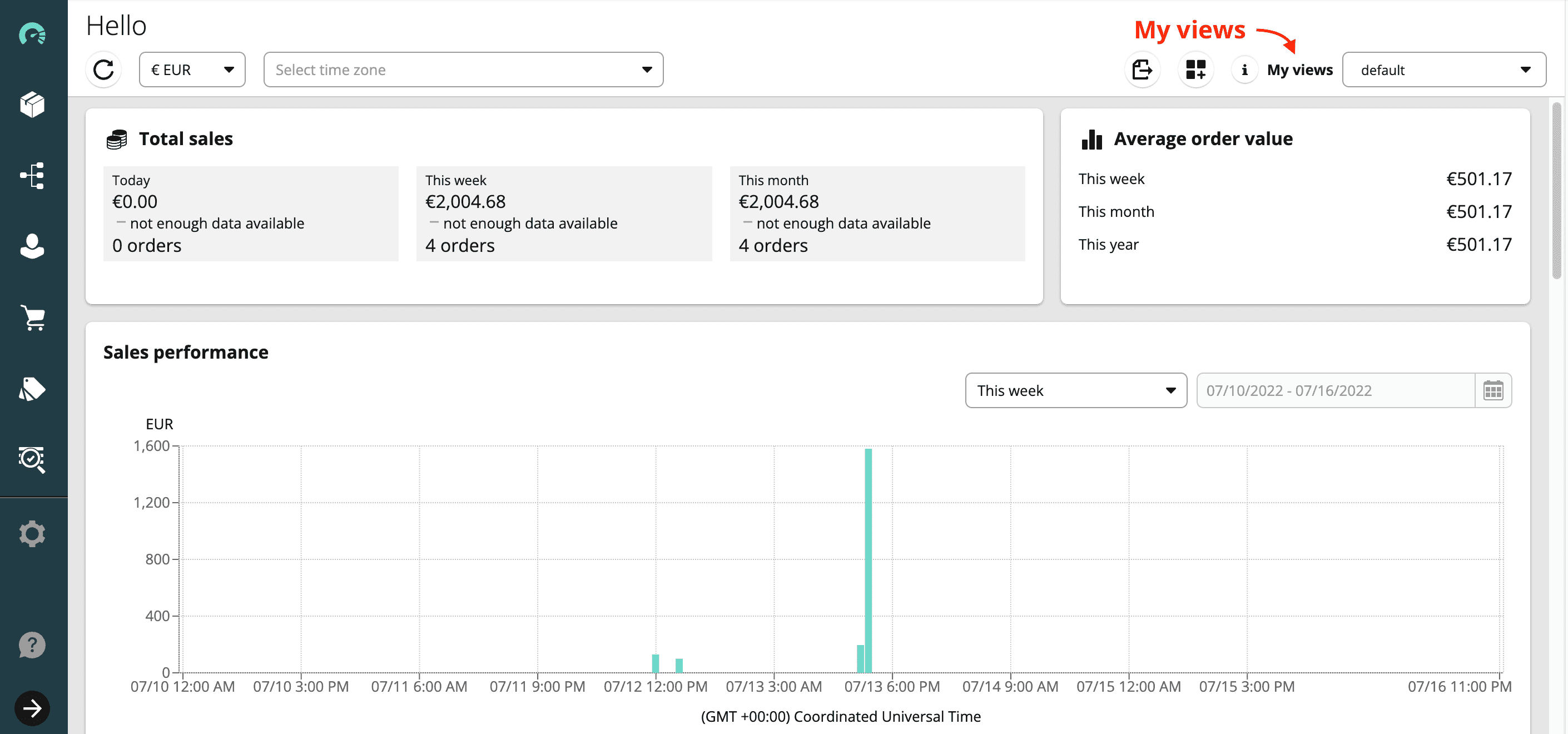Open the customers person icon in sidebar
Screen dimensions: 1568x734
click(32, 246)
